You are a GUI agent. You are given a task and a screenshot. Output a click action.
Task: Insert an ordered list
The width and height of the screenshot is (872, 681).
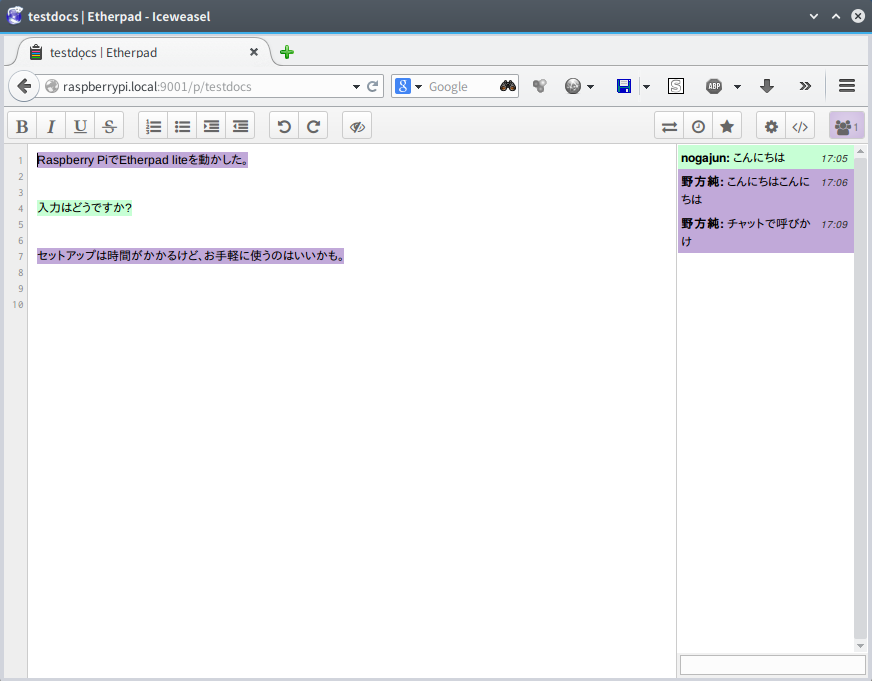pyautogui.click(x=153, y=126)
